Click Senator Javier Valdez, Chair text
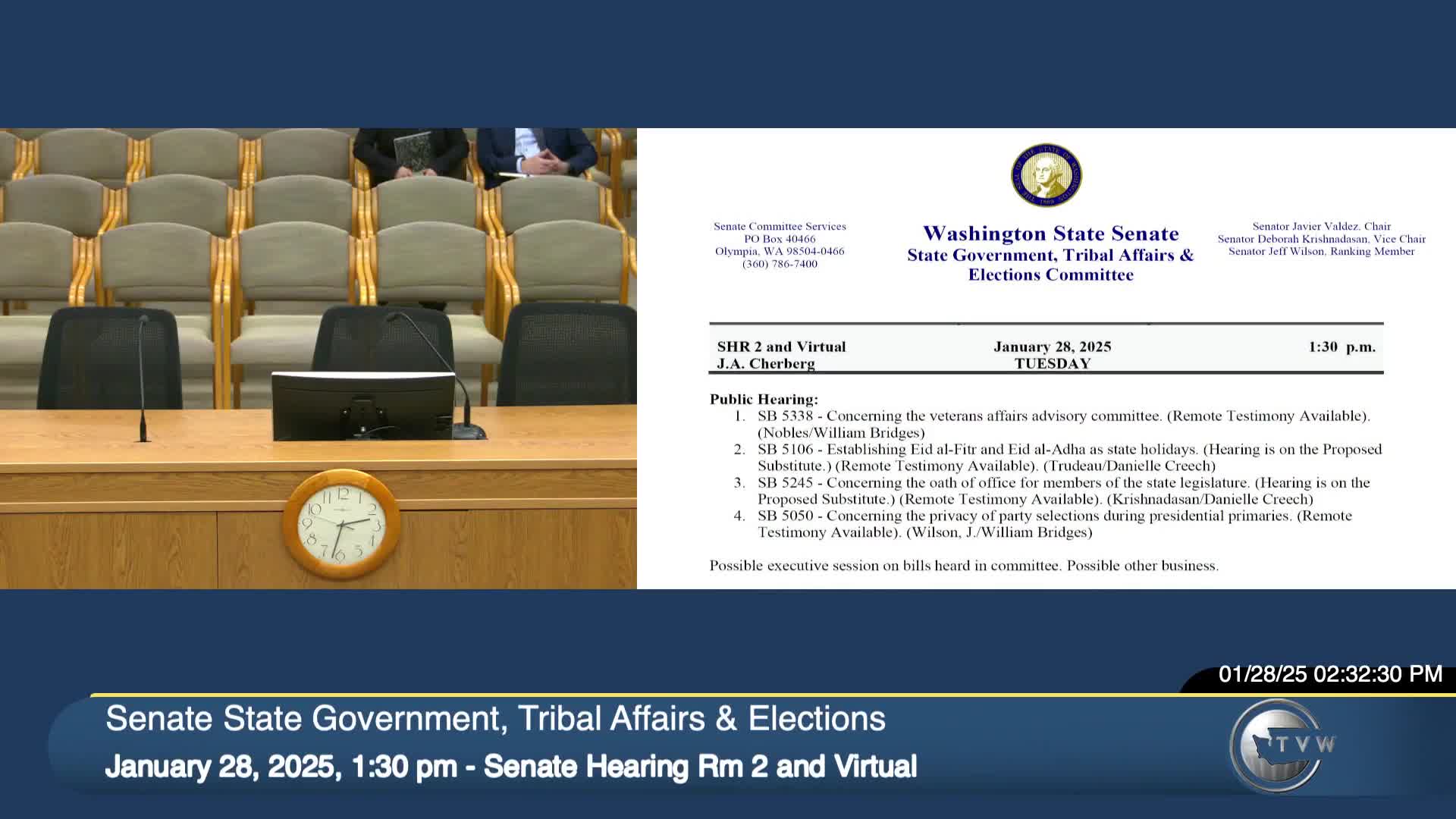This screenshot has height=819, width=1456. [1321, 226]
